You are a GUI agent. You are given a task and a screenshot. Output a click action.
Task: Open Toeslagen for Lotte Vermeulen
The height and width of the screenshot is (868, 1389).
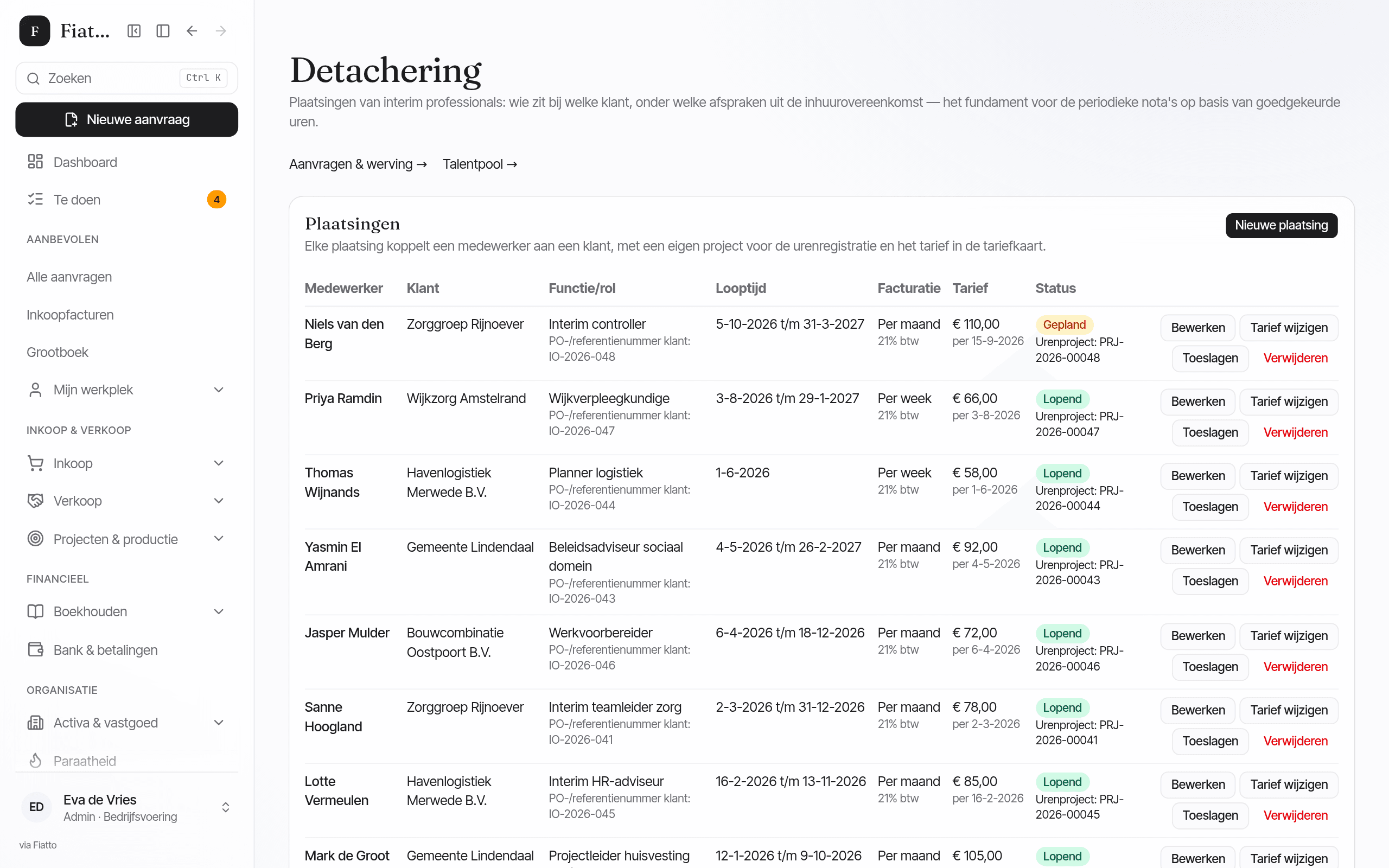point(1210,815)
